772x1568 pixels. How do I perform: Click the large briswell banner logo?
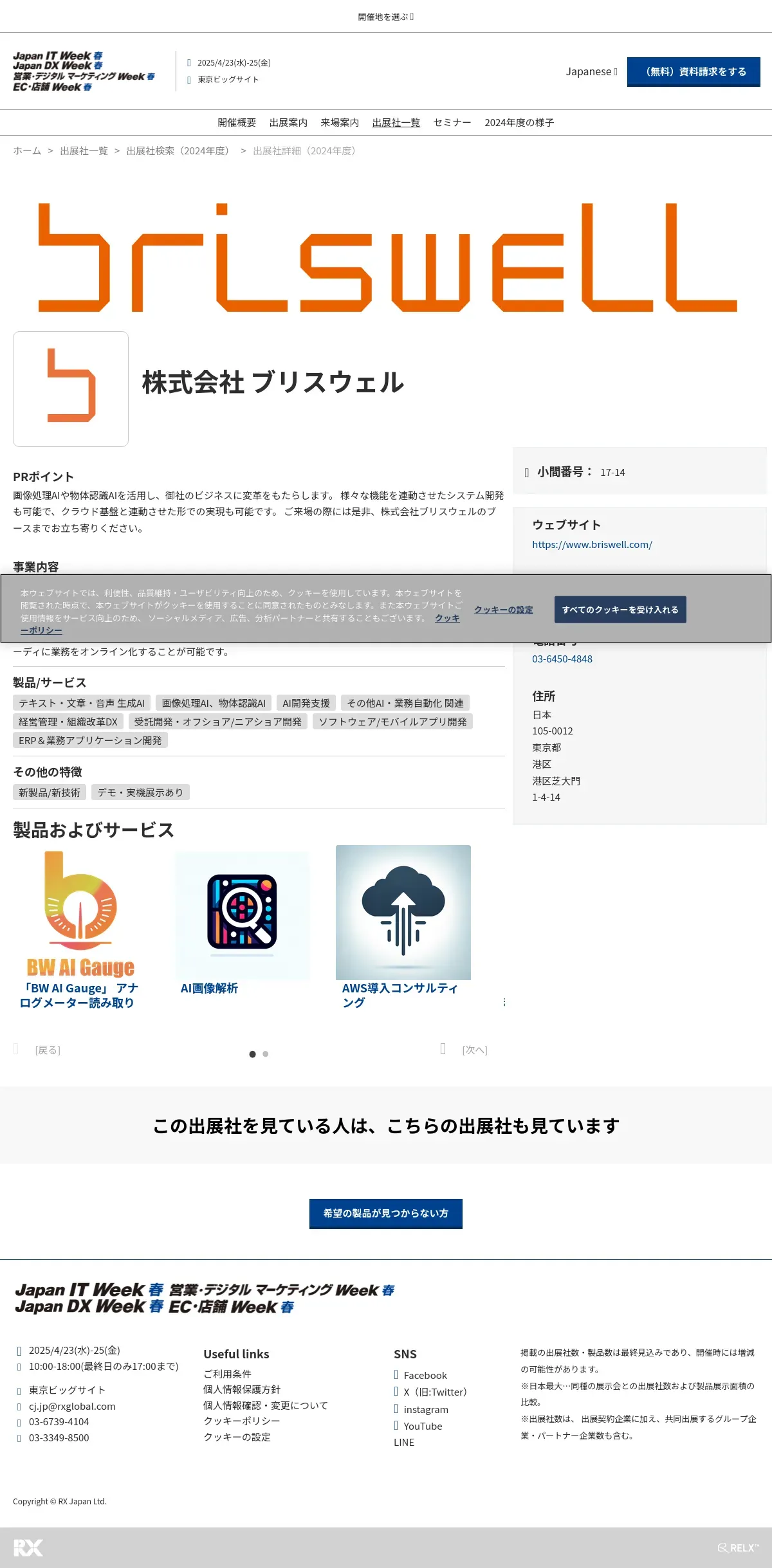[x=387, y=257]
